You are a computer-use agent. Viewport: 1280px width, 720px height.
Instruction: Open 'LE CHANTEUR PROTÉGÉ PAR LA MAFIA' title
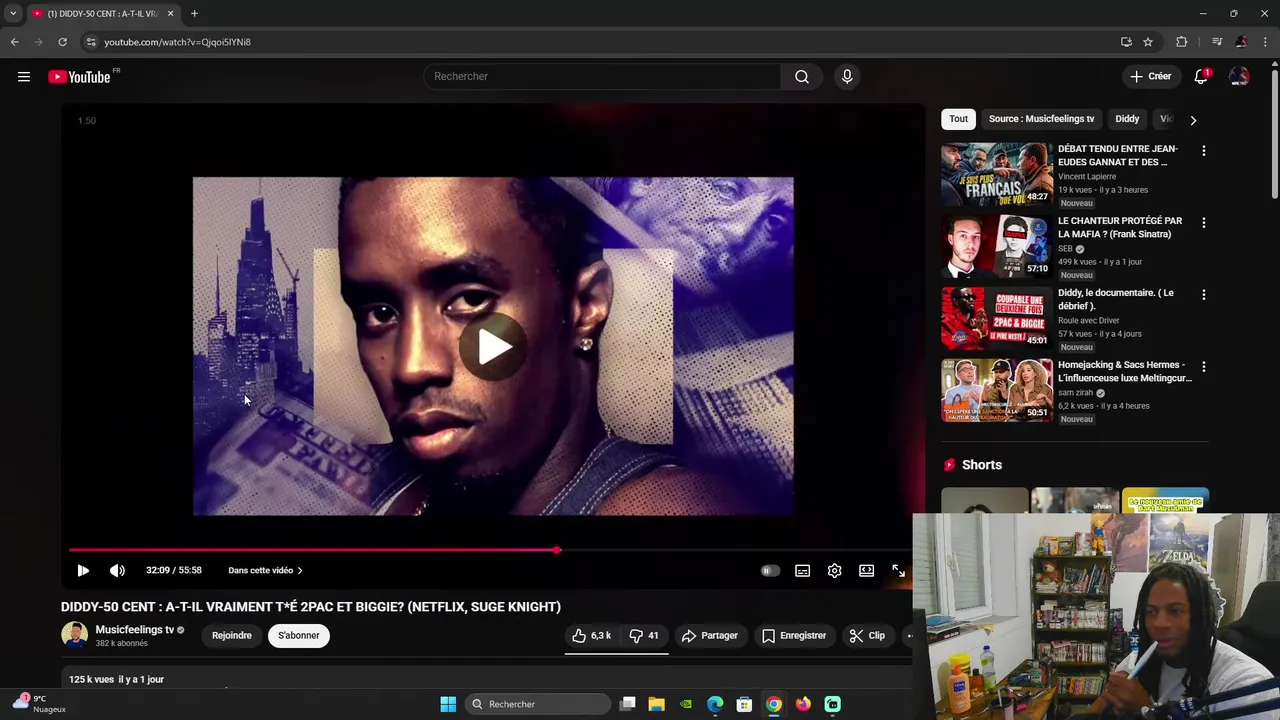click(1120, 227)
